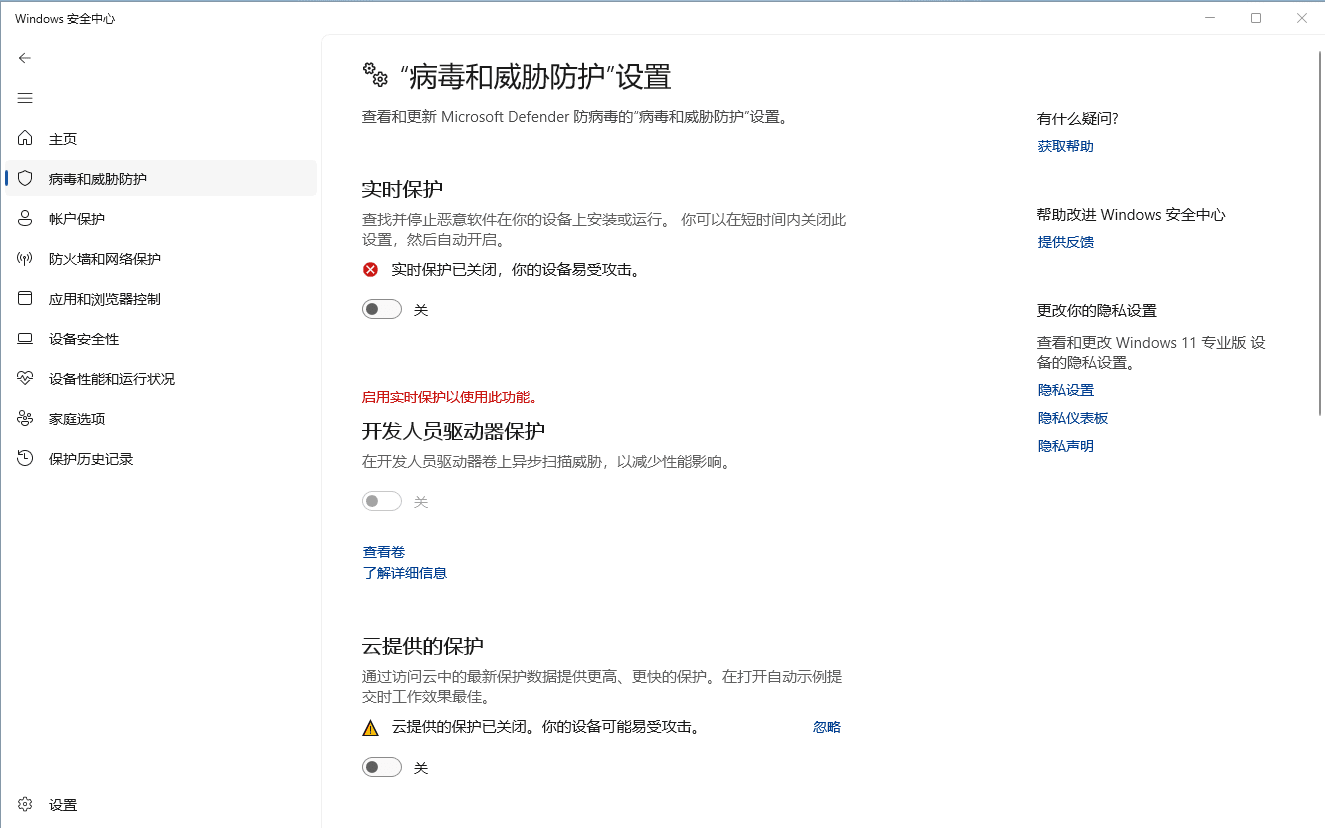
Task: Open 设备安全性 section
Action: click(161, 339)
